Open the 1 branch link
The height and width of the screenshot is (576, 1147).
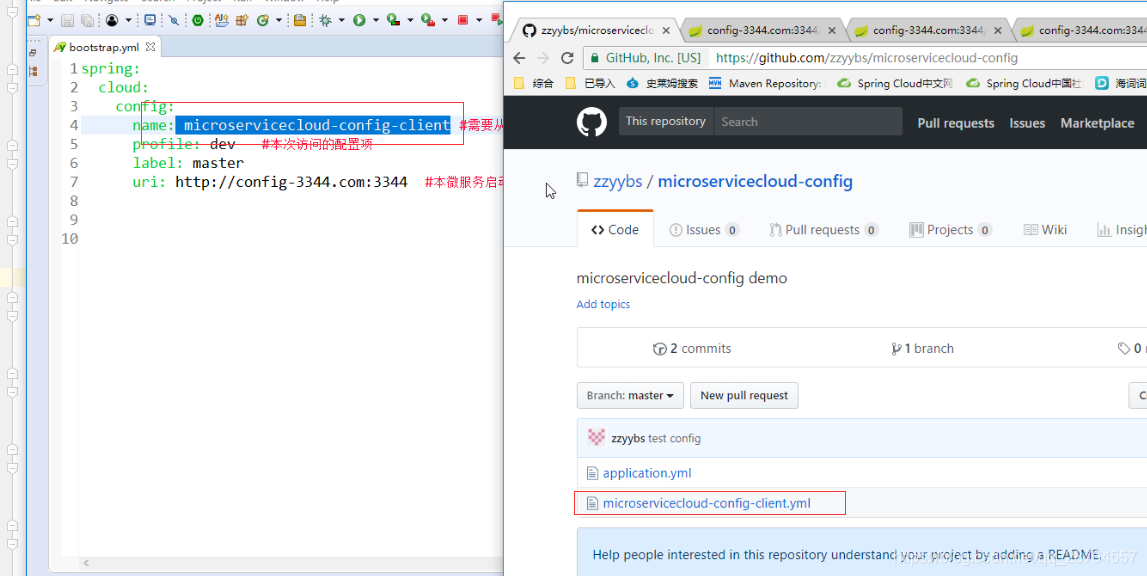[922, 348]
